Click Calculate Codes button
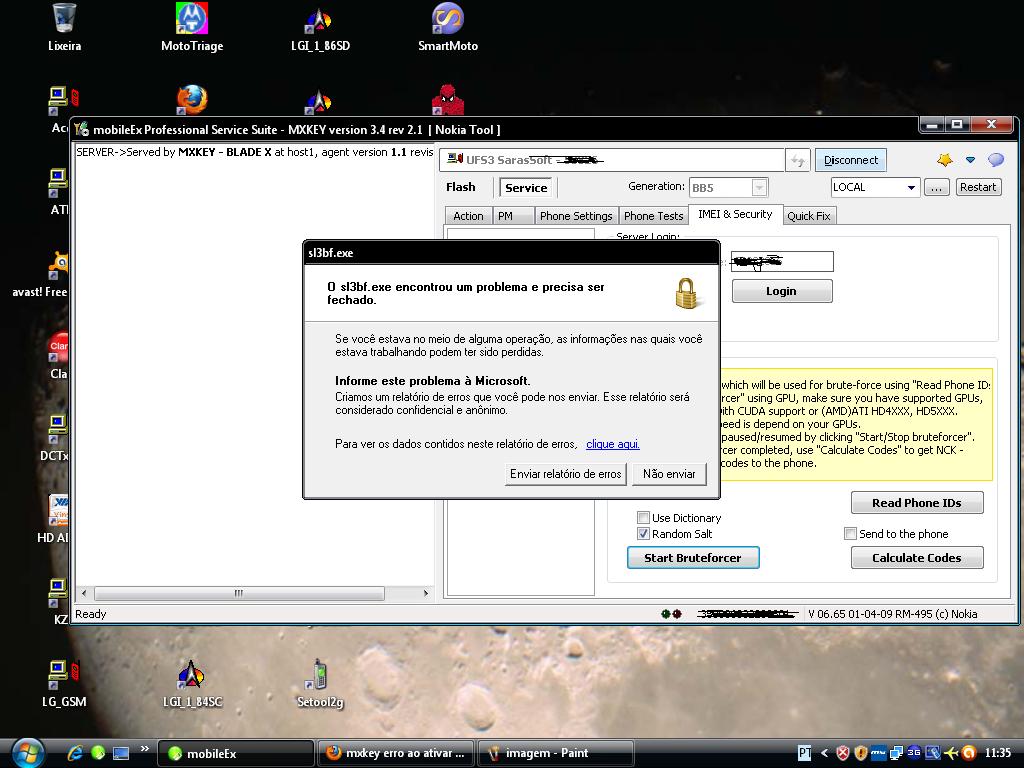The height and width of the screenshot is (768, 1024). tap(917, 558)
